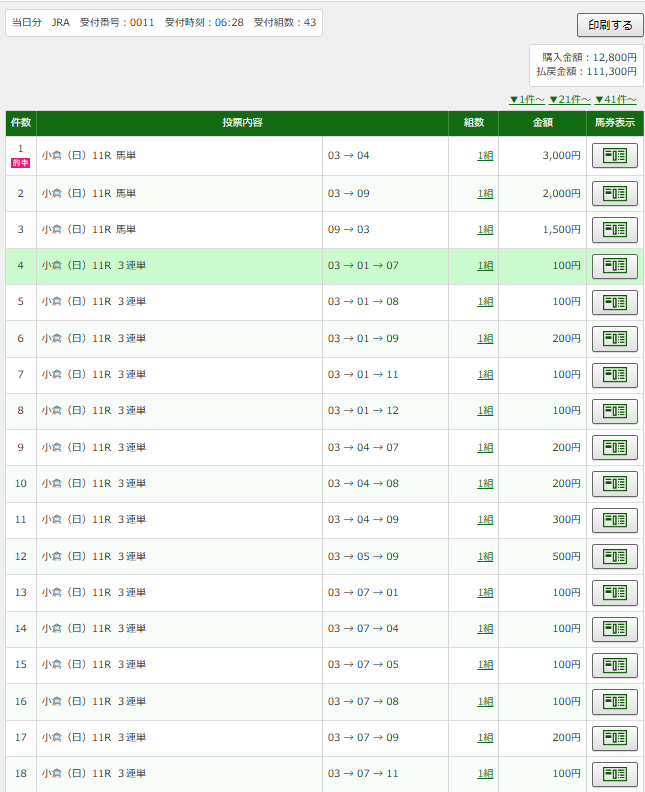This screenshot has height=792, width=645.
Task: Open 1組 link in row 5
Action: point(485,302)
